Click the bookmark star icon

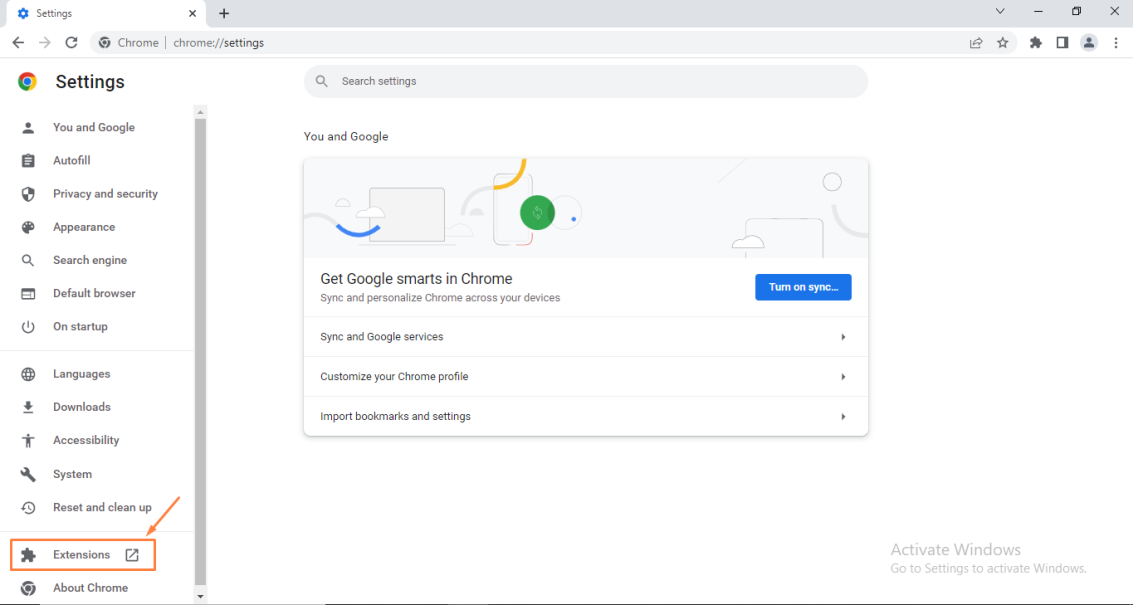[1003, 43]
